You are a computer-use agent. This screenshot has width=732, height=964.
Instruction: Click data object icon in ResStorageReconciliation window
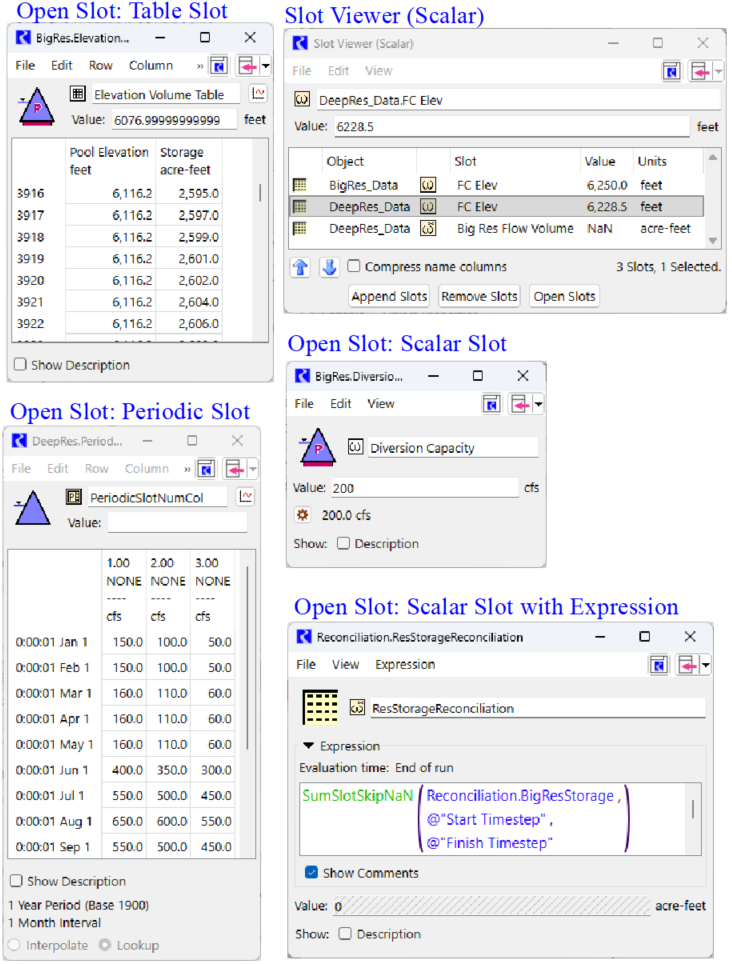320,707
